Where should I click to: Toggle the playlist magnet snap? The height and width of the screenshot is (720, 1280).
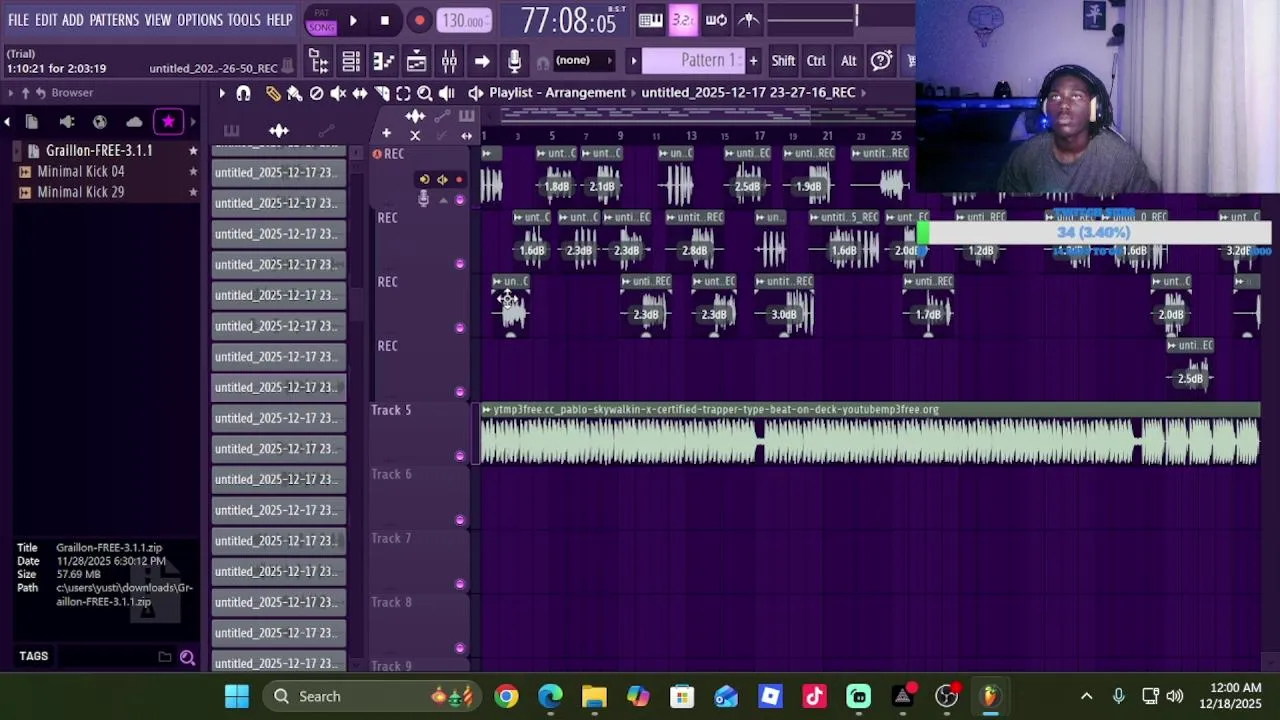[243, 93]
